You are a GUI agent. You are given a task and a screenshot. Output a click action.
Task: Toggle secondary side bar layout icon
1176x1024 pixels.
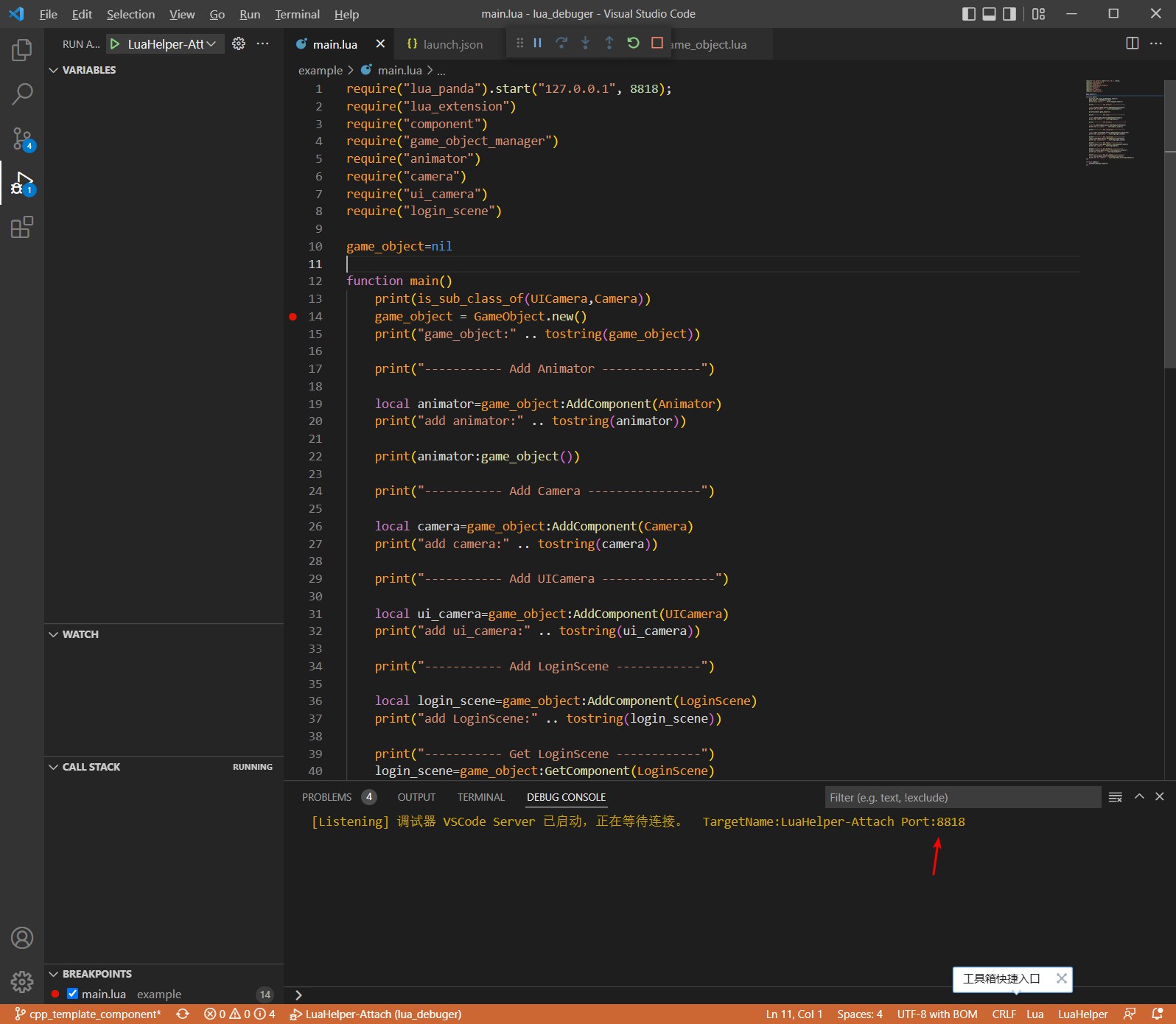click(x=1009, y=14)
